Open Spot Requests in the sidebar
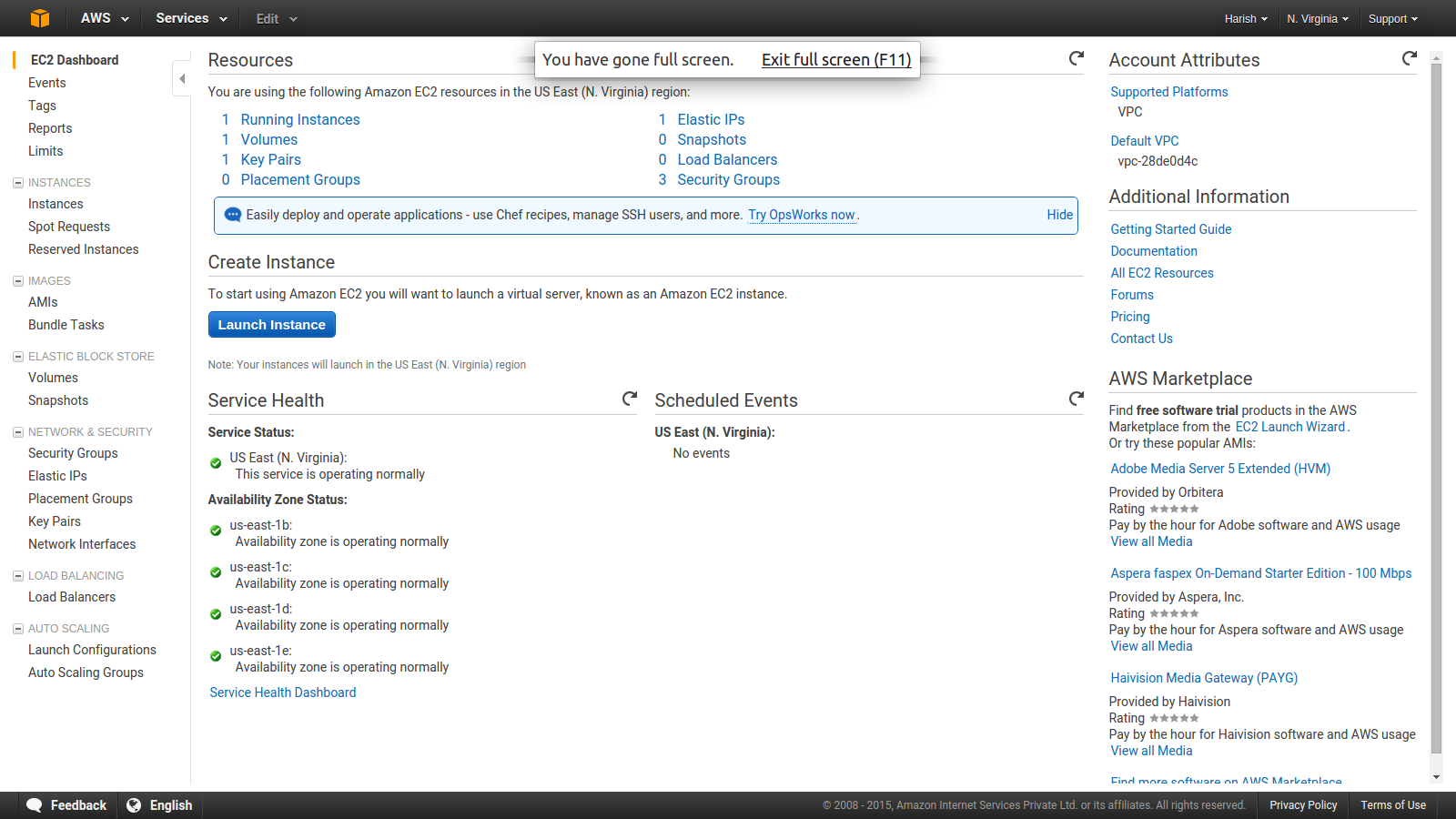The image size is (1456, 819). click(x=69, y=227)
